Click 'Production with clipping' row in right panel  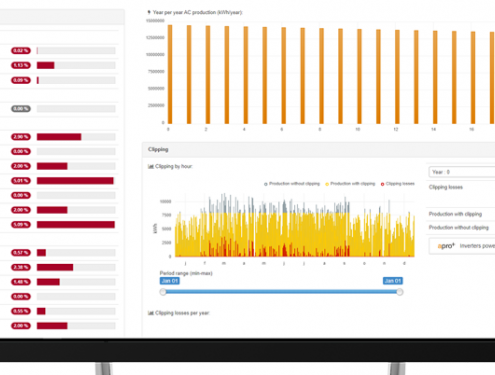[461, 214]
